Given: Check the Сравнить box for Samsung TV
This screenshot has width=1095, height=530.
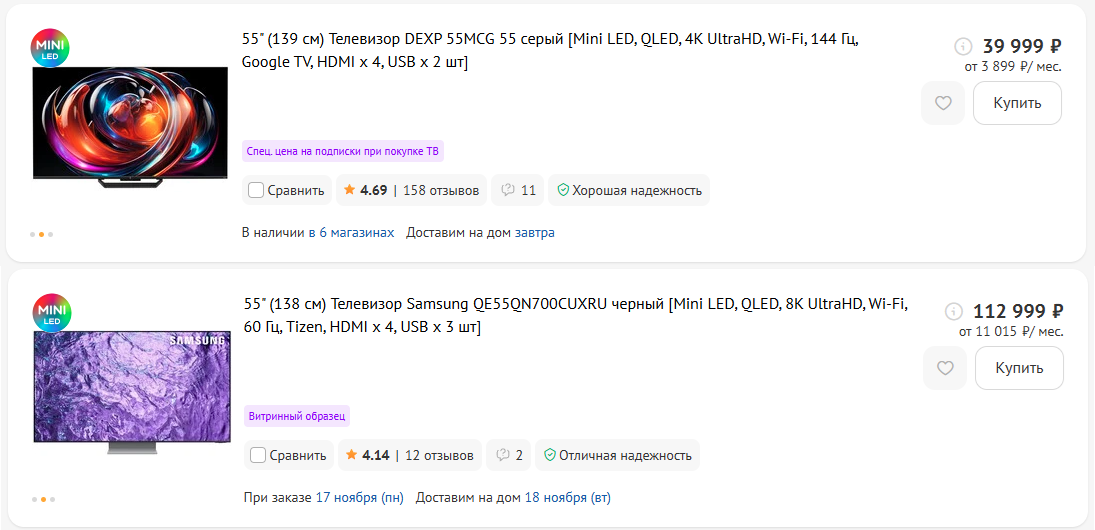Looking at the screenshot, I should [x=258, y=455].
